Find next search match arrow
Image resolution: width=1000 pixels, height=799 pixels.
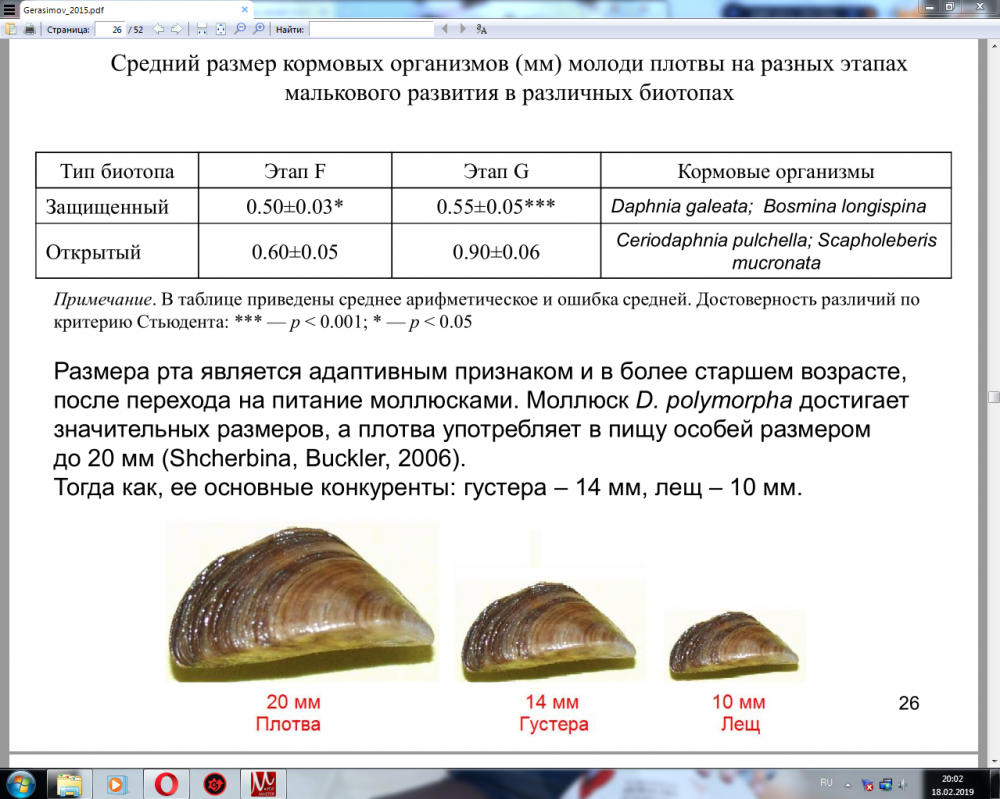461,29
